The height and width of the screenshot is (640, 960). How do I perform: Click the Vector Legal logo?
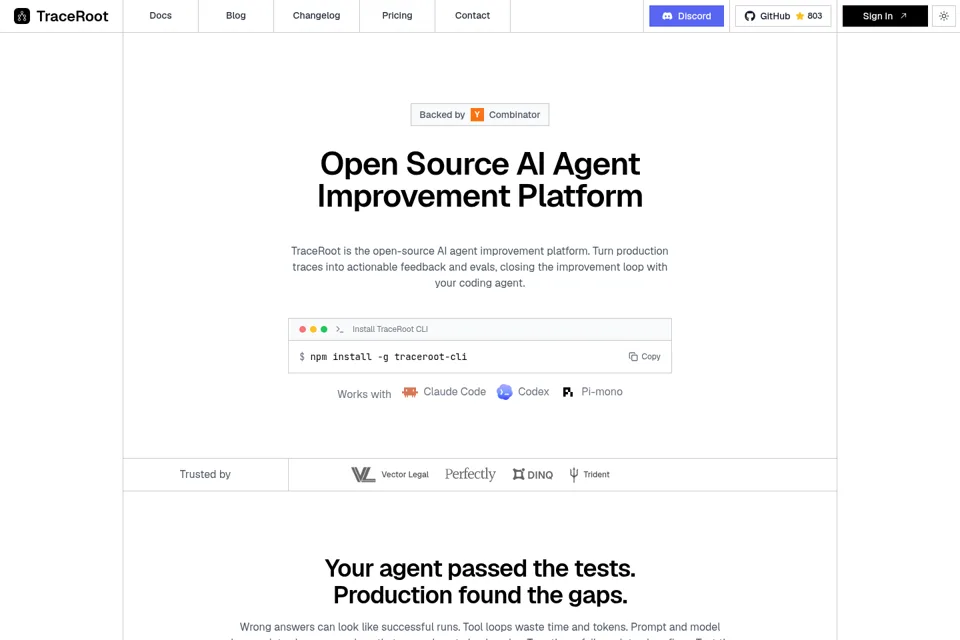[x=390, y=475]
